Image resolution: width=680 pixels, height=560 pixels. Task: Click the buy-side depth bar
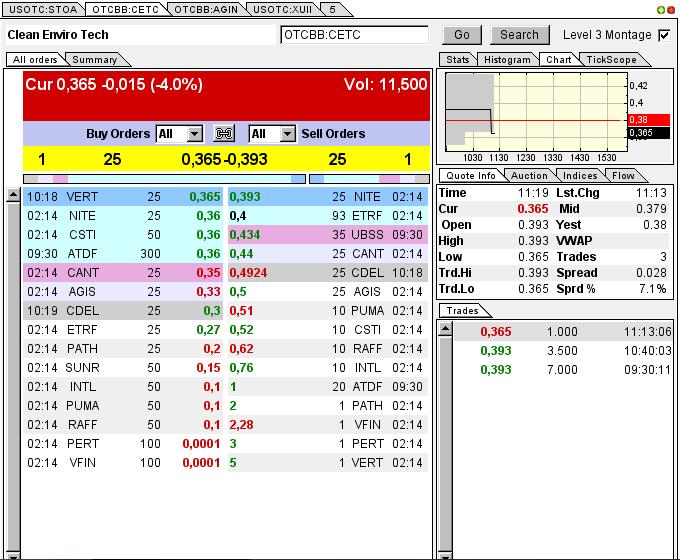(164, 179)
